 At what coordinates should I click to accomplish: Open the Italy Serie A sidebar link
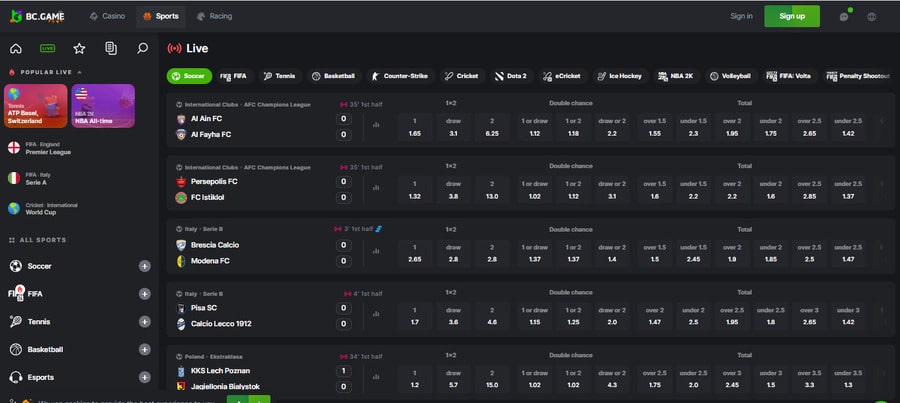pyautogui.click(x=40, y=179)
